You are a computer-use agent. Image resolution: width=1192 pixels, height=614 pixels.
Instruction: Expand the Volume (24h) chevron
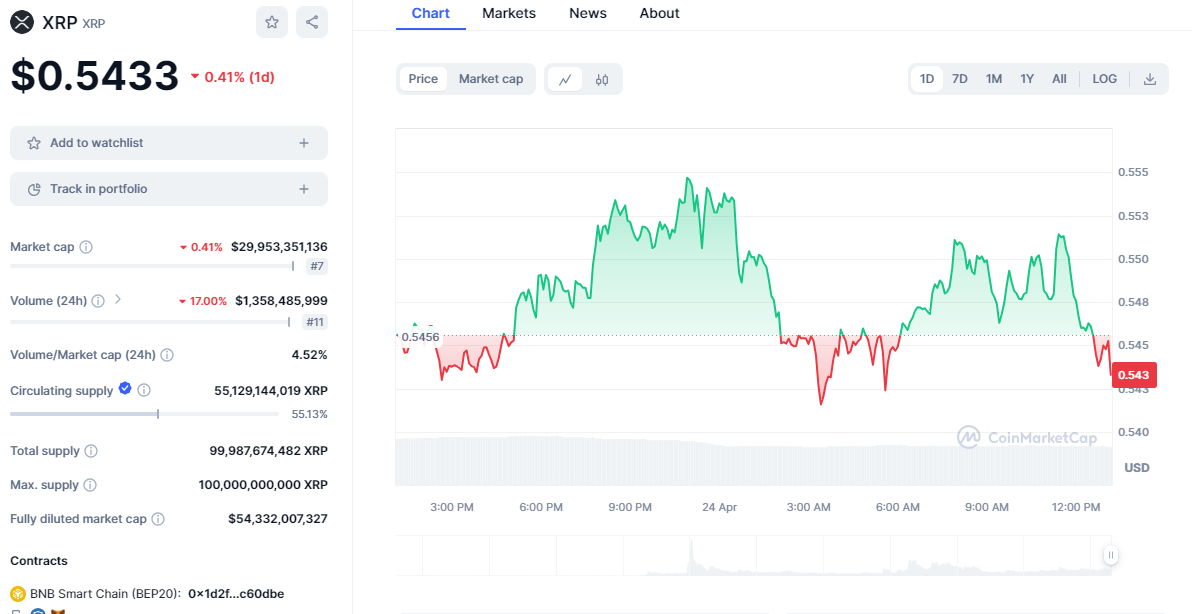pyautogui.click(x=118, y=299)
